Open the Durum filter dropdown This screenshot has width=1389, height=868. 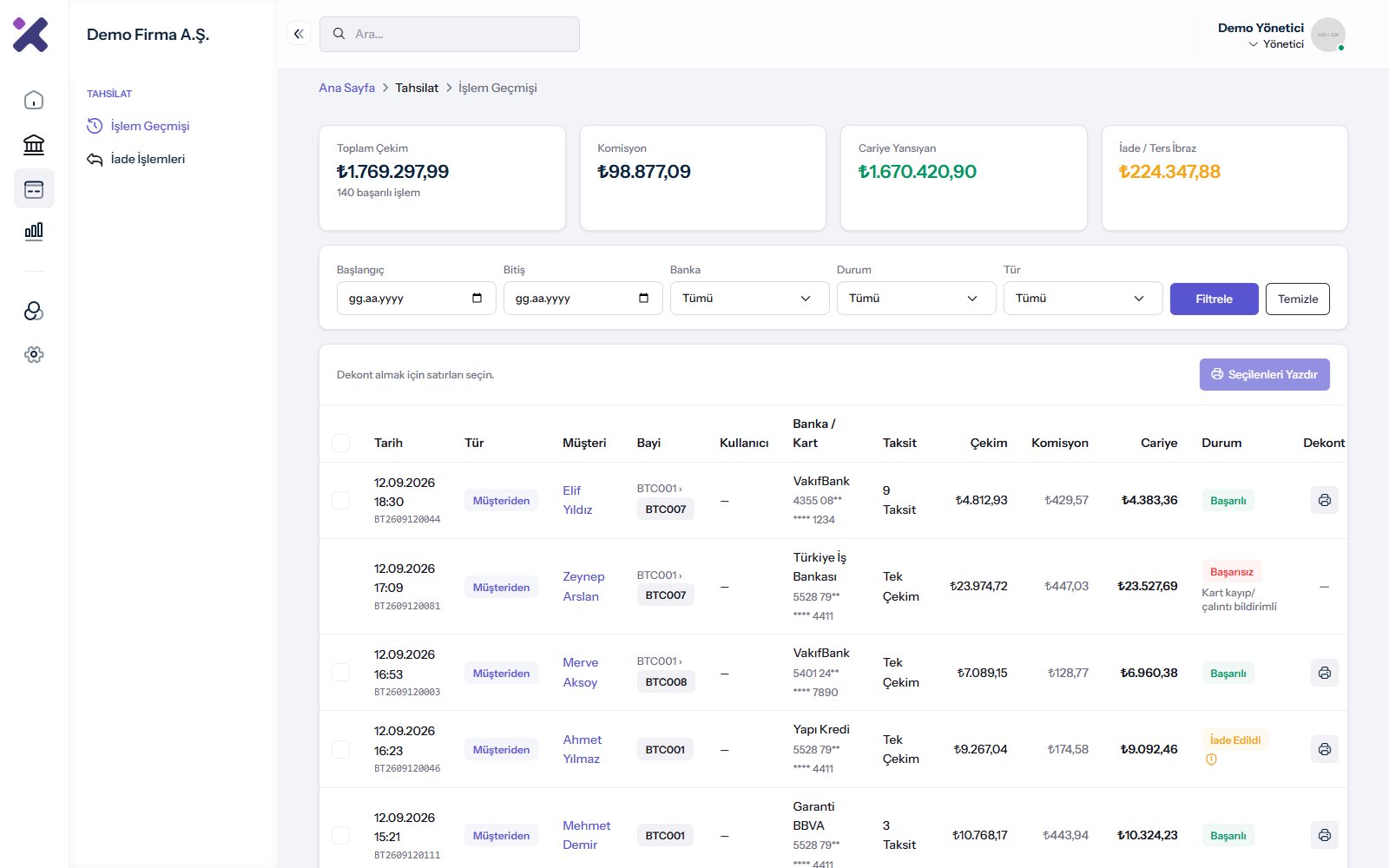point(916,298)
